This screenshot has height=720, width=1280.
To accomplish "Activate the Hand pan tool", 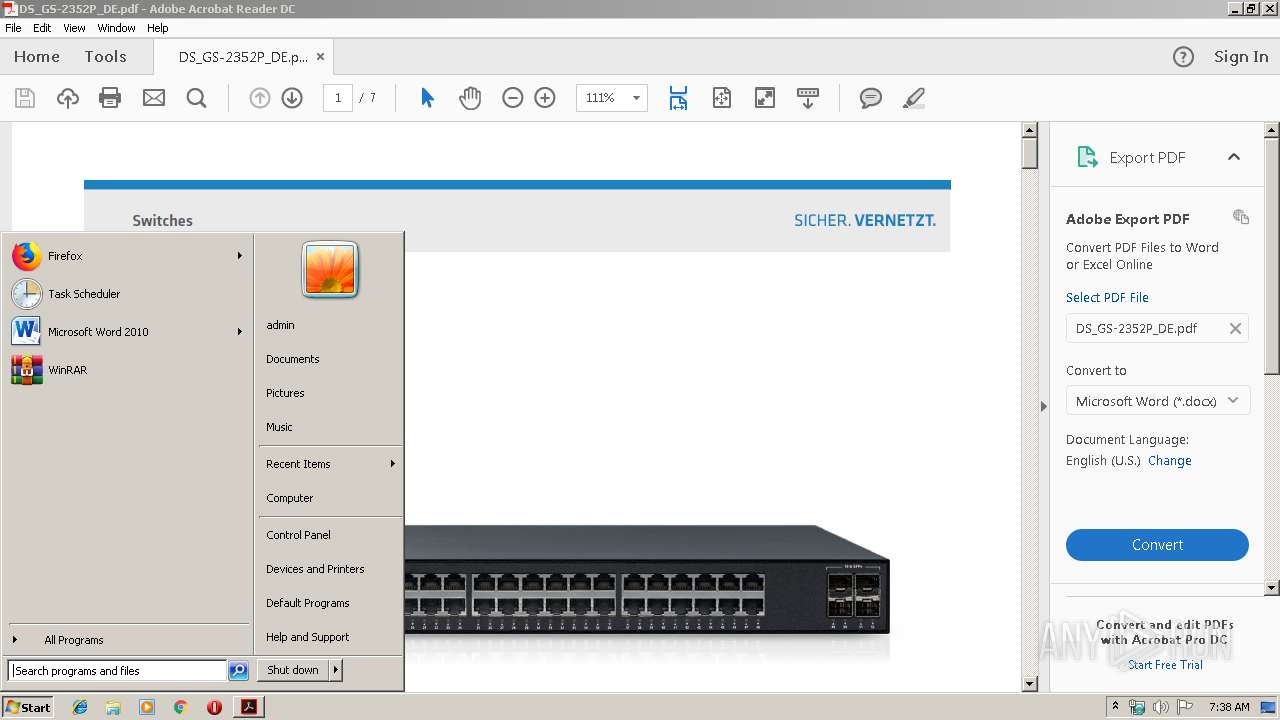I will coord(470,98).
